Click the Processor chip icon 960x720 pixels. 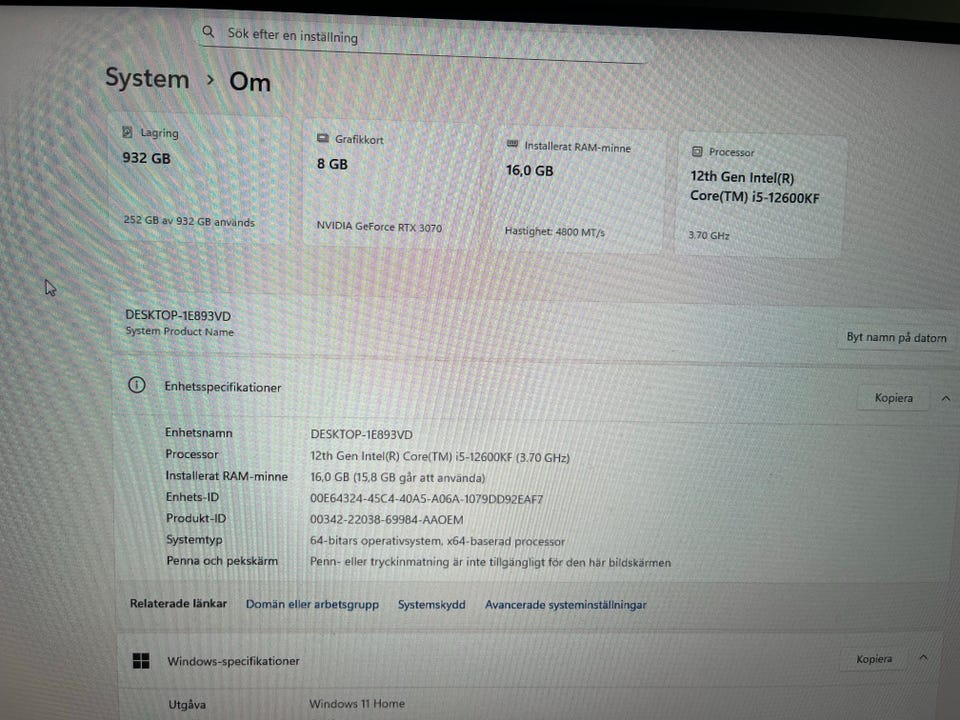(x=697, y=151)
